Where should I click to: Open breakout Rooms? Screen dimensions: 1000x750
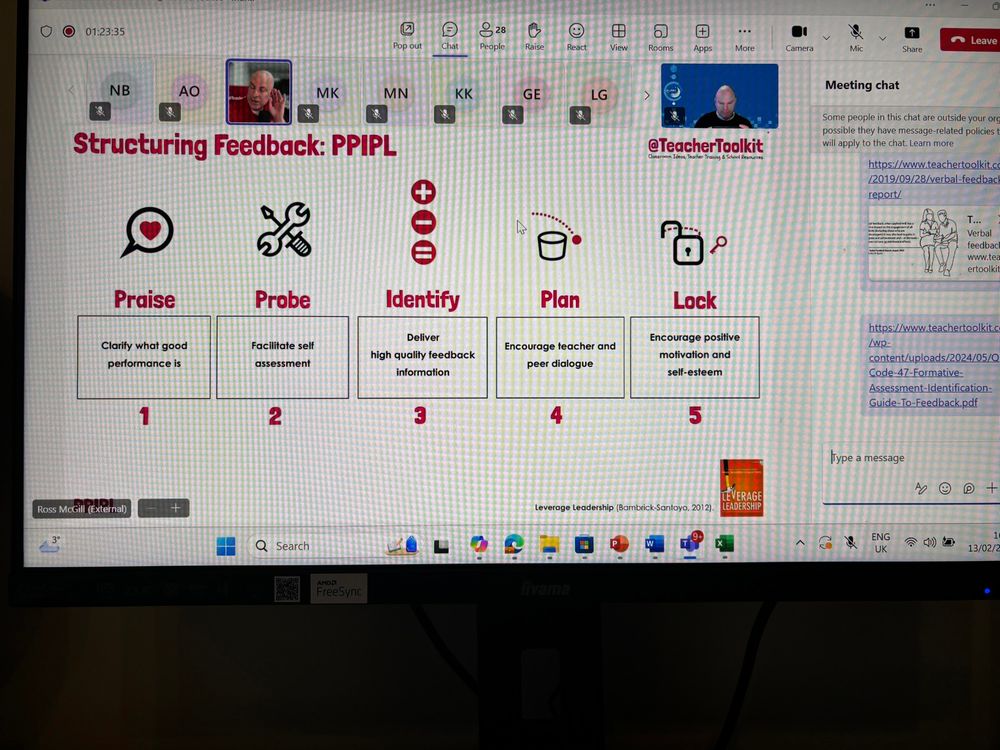coord(661,38)
